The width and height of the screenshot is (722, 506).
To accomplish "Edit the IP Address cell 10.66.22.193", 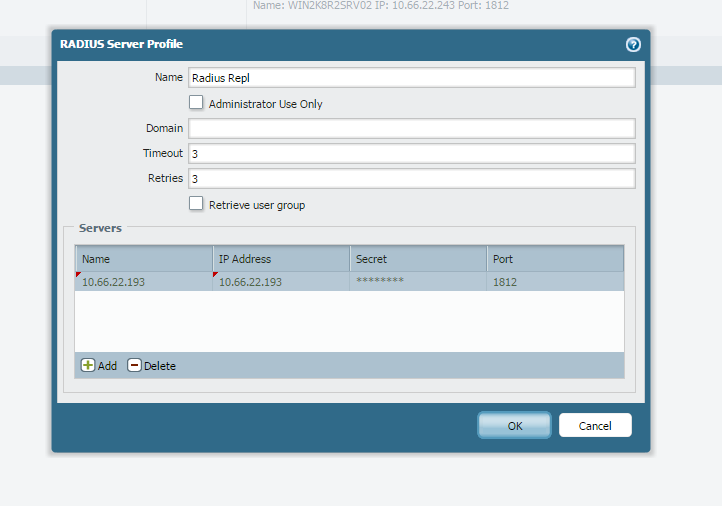I will pos(281,281).
